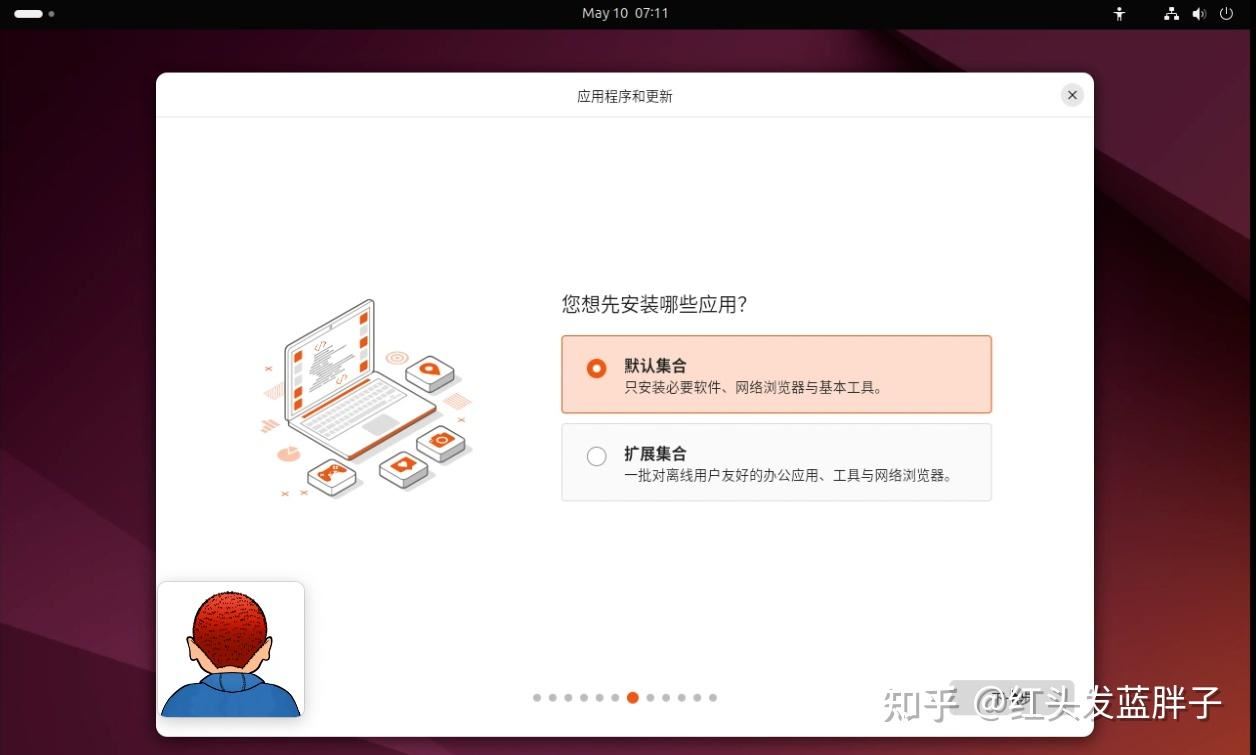1256x755 pixels.
Task: Click the Activities workspace indicator pill
Action: 29,14
